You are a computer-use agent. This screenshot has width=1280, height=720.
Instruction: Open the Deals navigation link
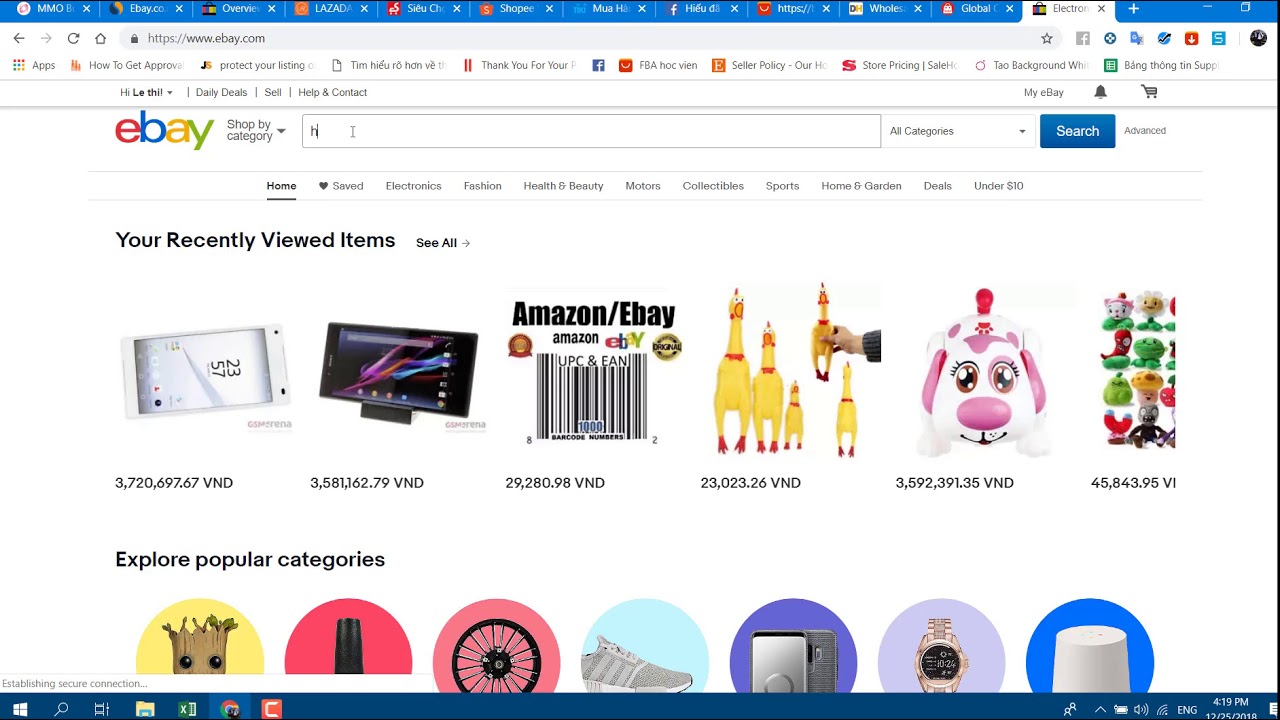pos(937,186)
